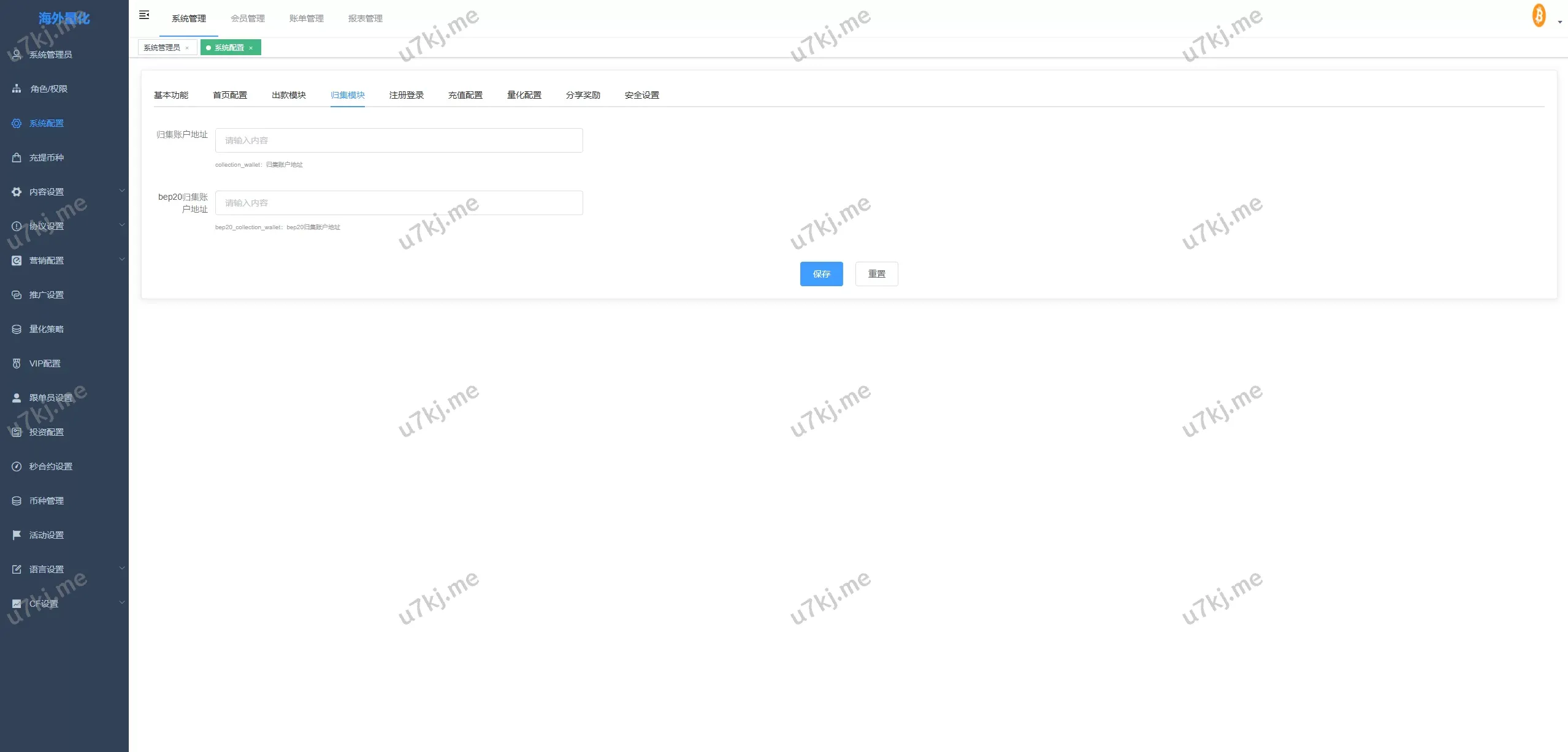The height and width of the screenshot is (752, 1568).
Task: Open the user dropdown arrow top right
Action: pyautogui.click(x=1559, y=22)
